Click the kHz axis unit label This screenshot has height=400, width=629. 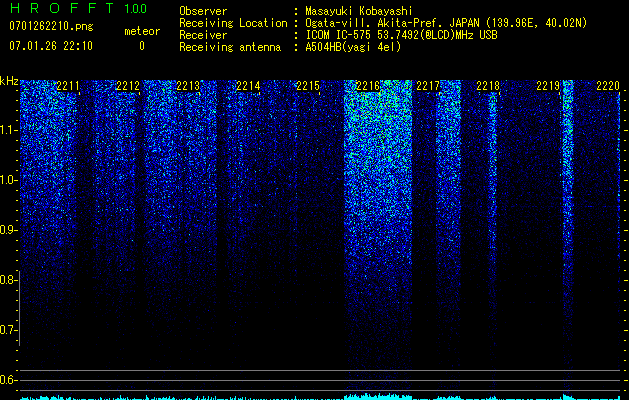click(9, 81)
